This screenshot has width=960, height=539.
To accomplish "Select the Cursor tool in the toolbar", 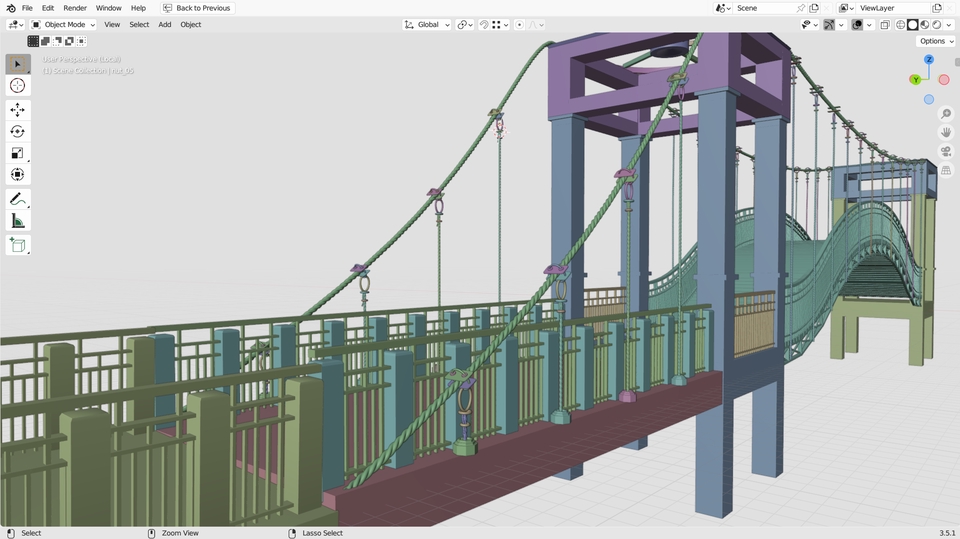I will click(18, 86).
